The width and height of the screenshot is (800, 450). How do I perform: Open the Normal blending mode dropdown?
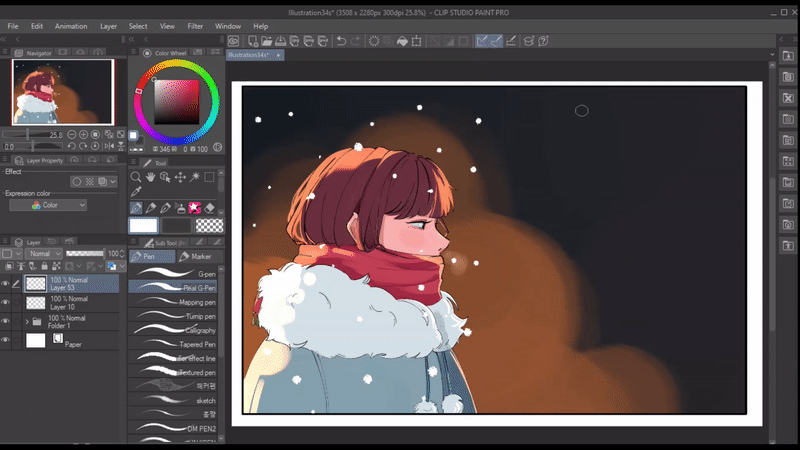point(43,254)
